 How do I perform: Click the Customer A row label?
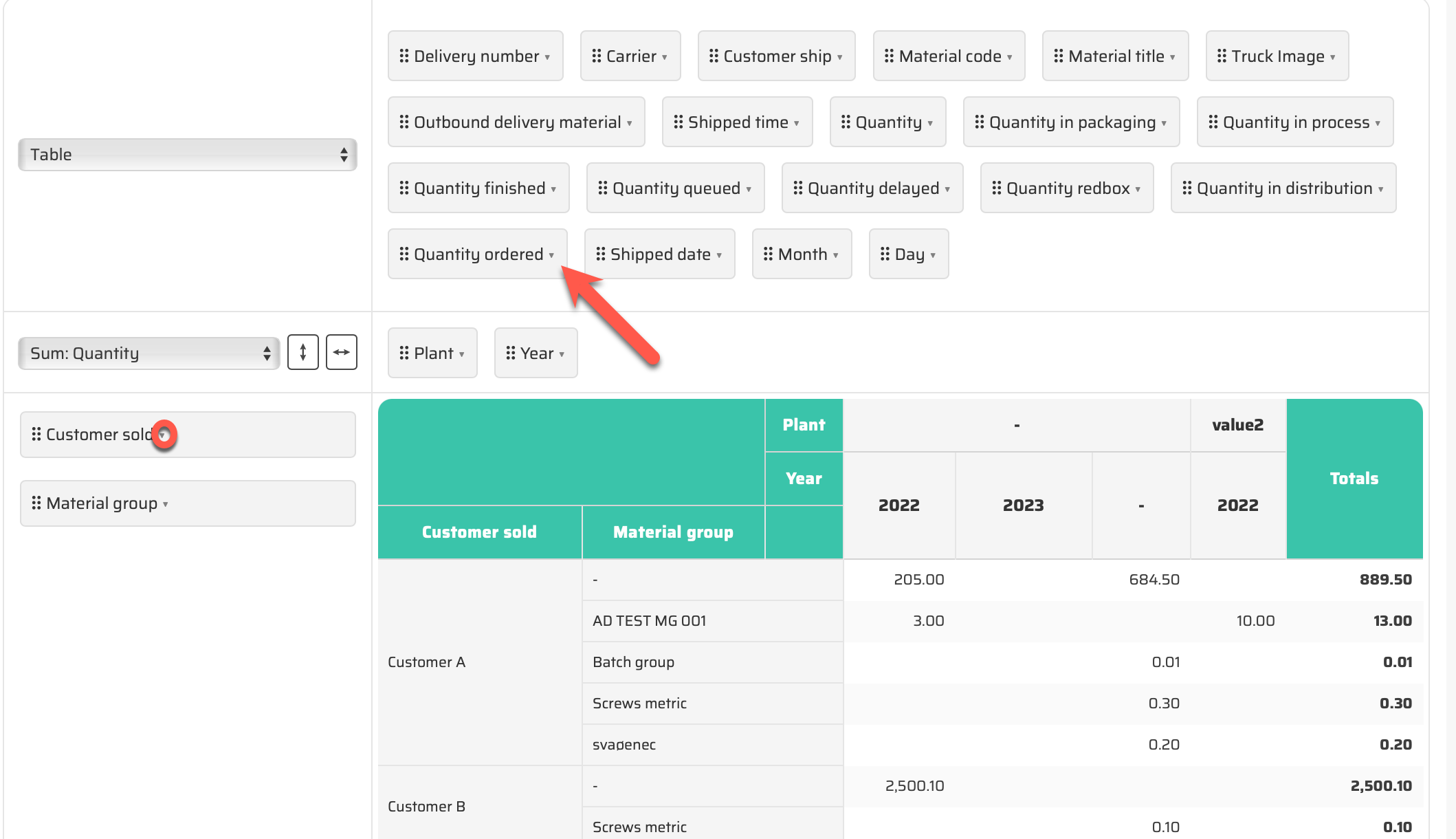(426, 662)
